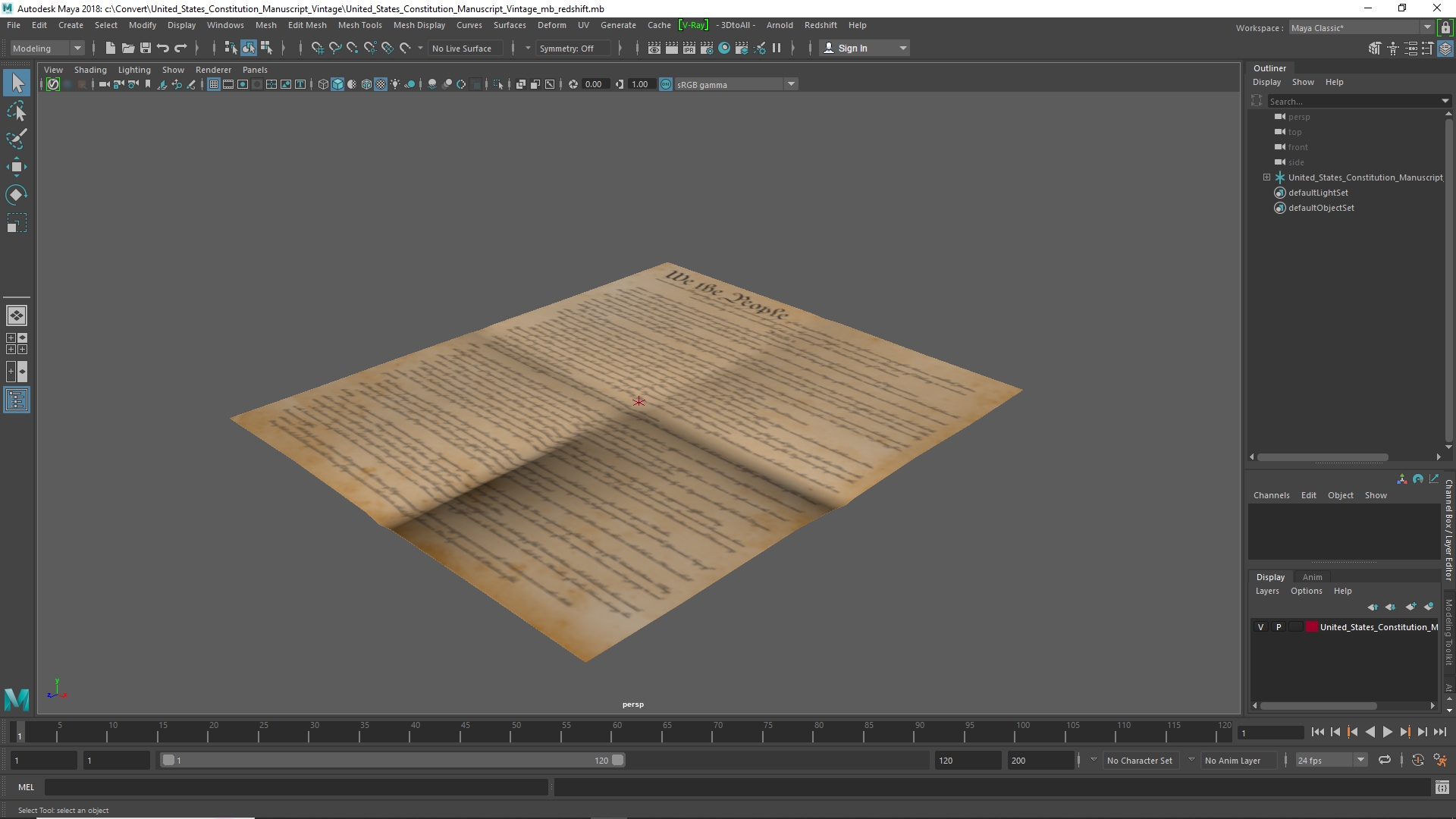Open the viewport Shading menu
Viewport: 1456px width, 819px height.
tap(90, 70)
